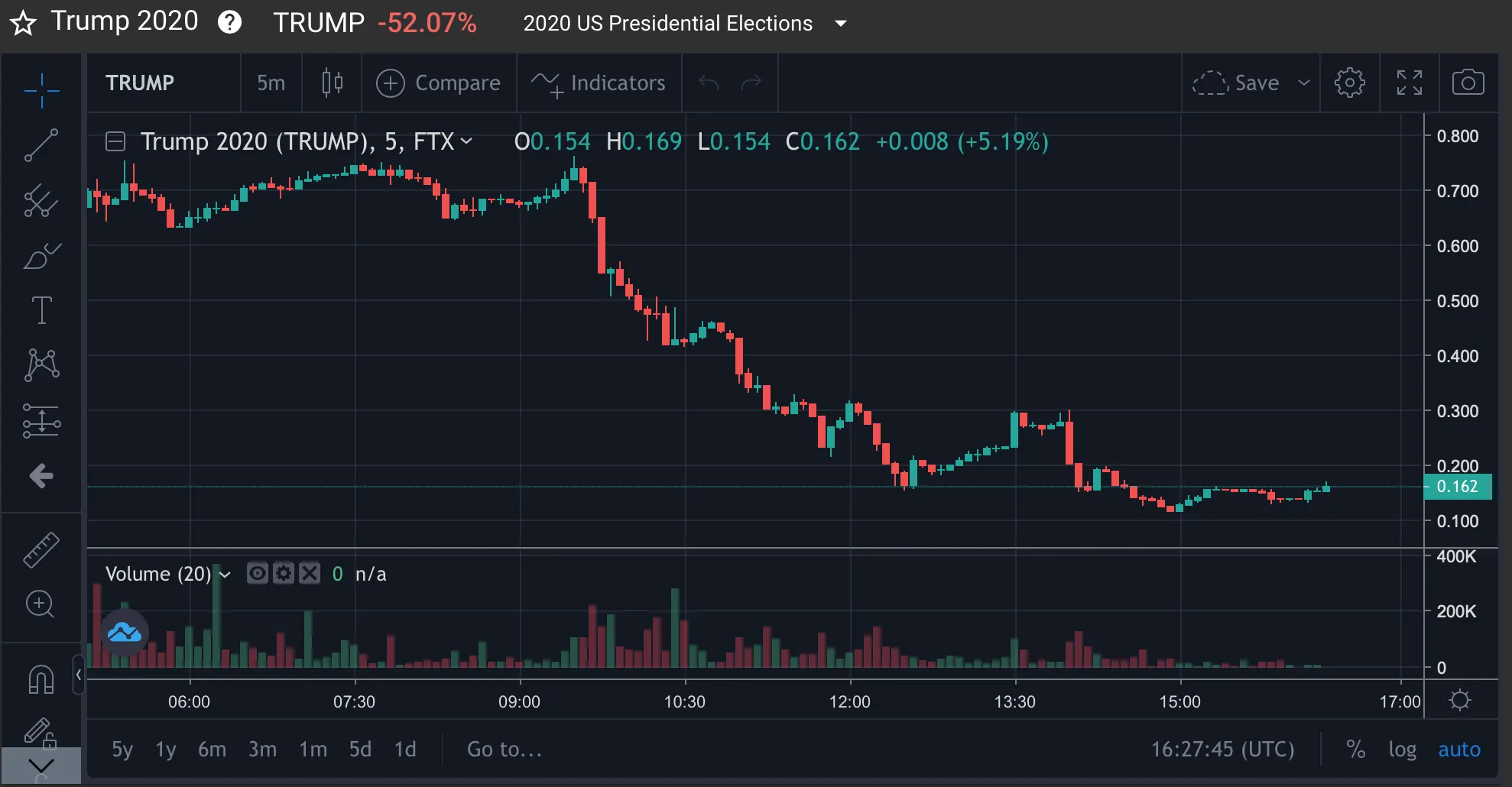
Task: Open the Indicators dialog
Action: (599, 83)
